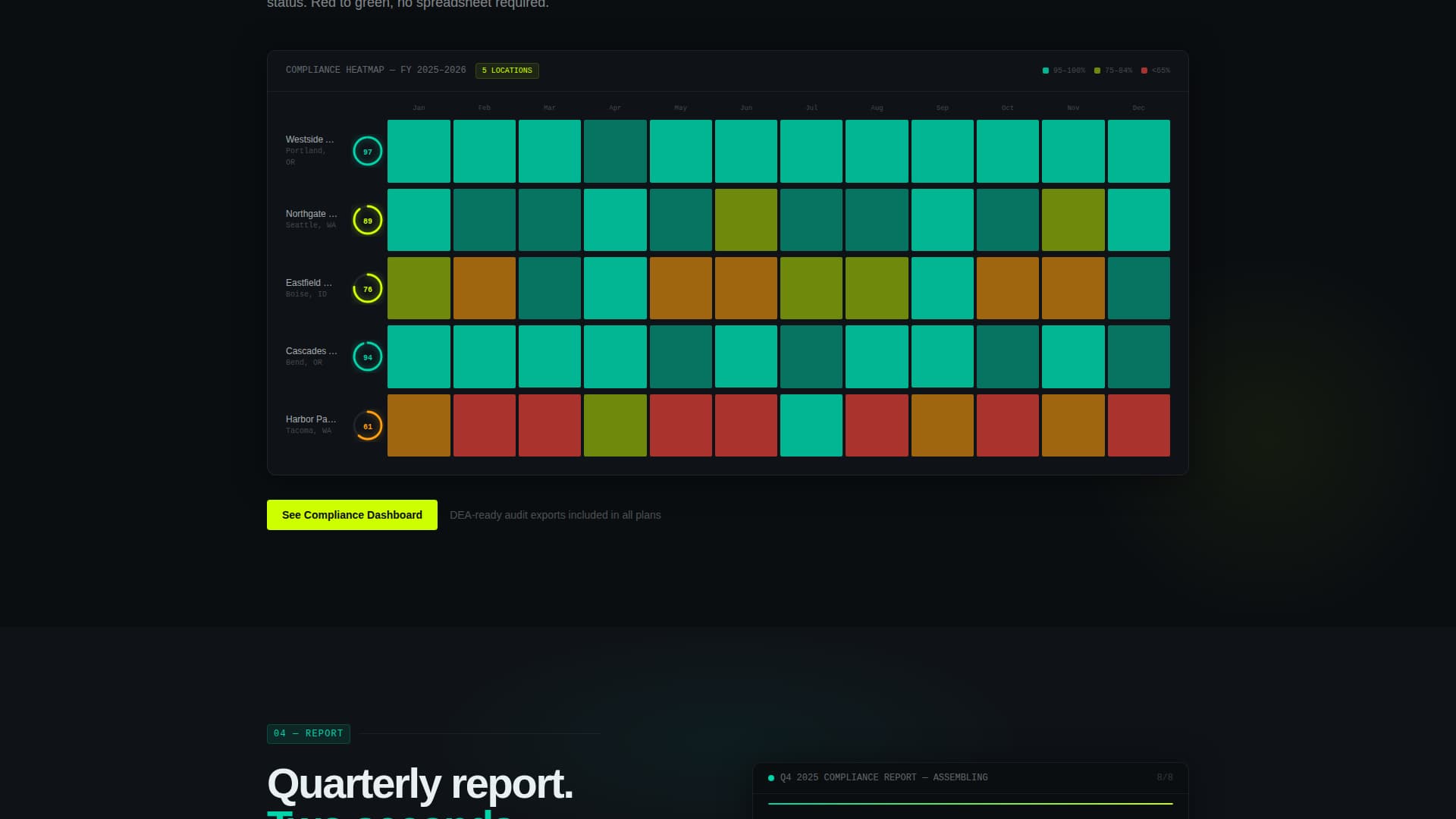Click Cascades score ring showing 94

coord(368,357)
